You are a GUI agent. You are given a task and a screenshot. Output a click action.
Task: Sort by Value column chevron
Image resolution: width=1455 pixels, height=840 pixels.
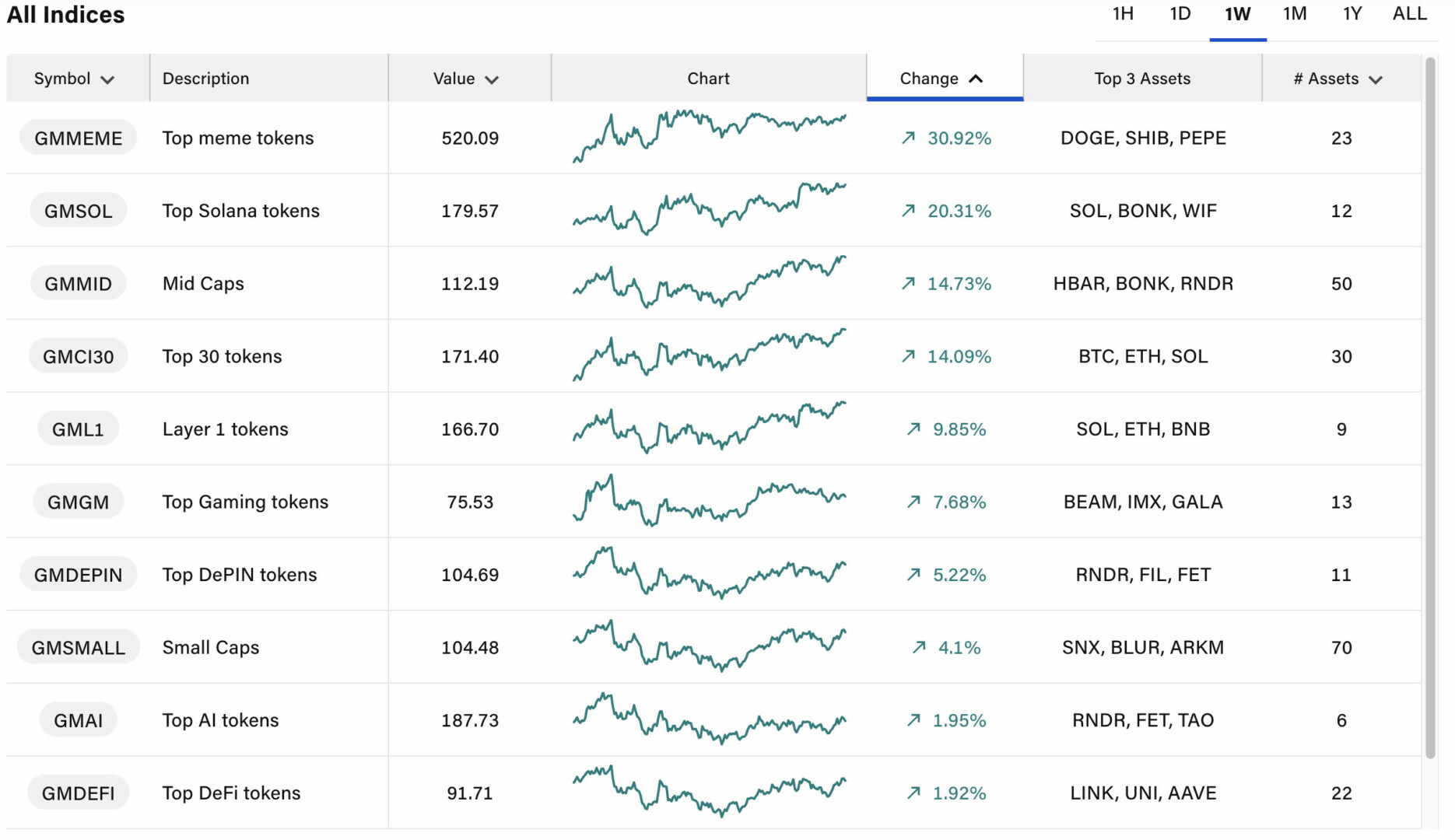coord(492,79)
